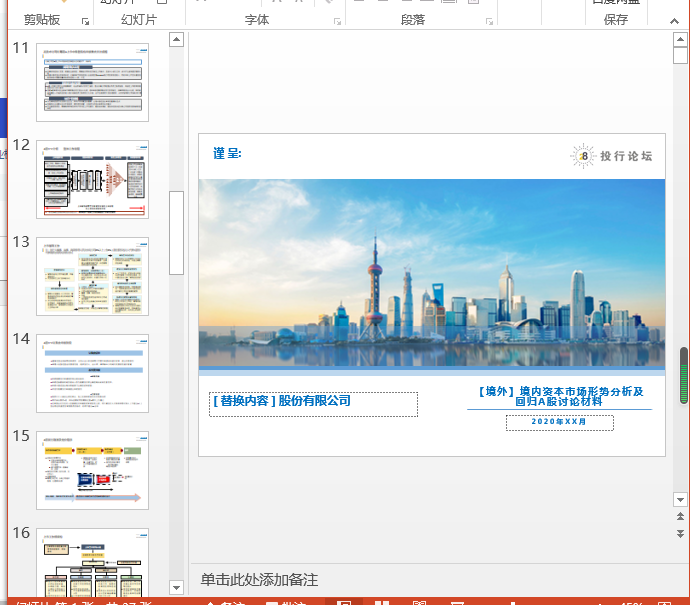Select the 谨呈: text on the slide

pyautogui.click(x=227, y=153)
